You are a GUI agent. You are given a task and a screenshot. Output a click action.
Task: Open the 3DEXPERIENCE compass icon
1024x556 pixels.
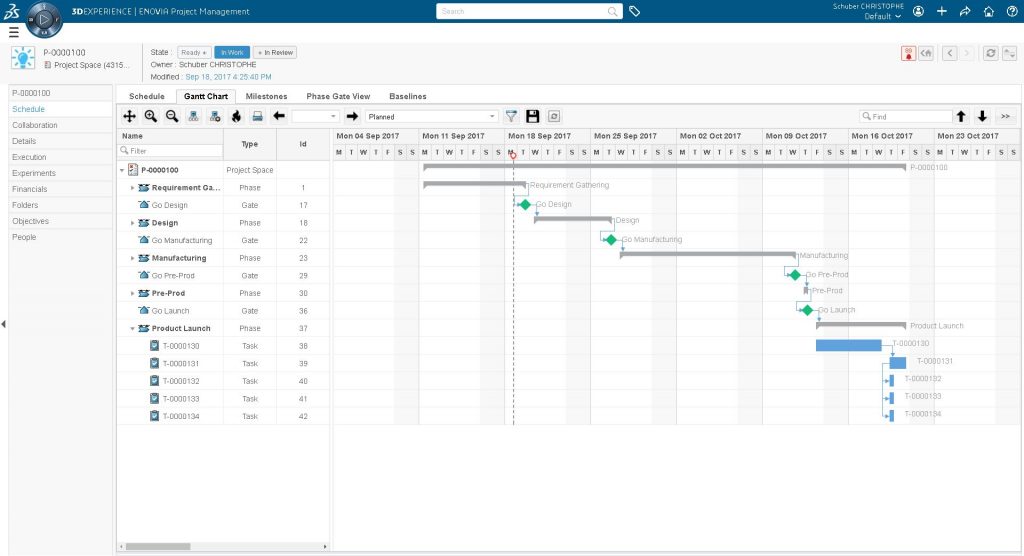coord(44,19)
